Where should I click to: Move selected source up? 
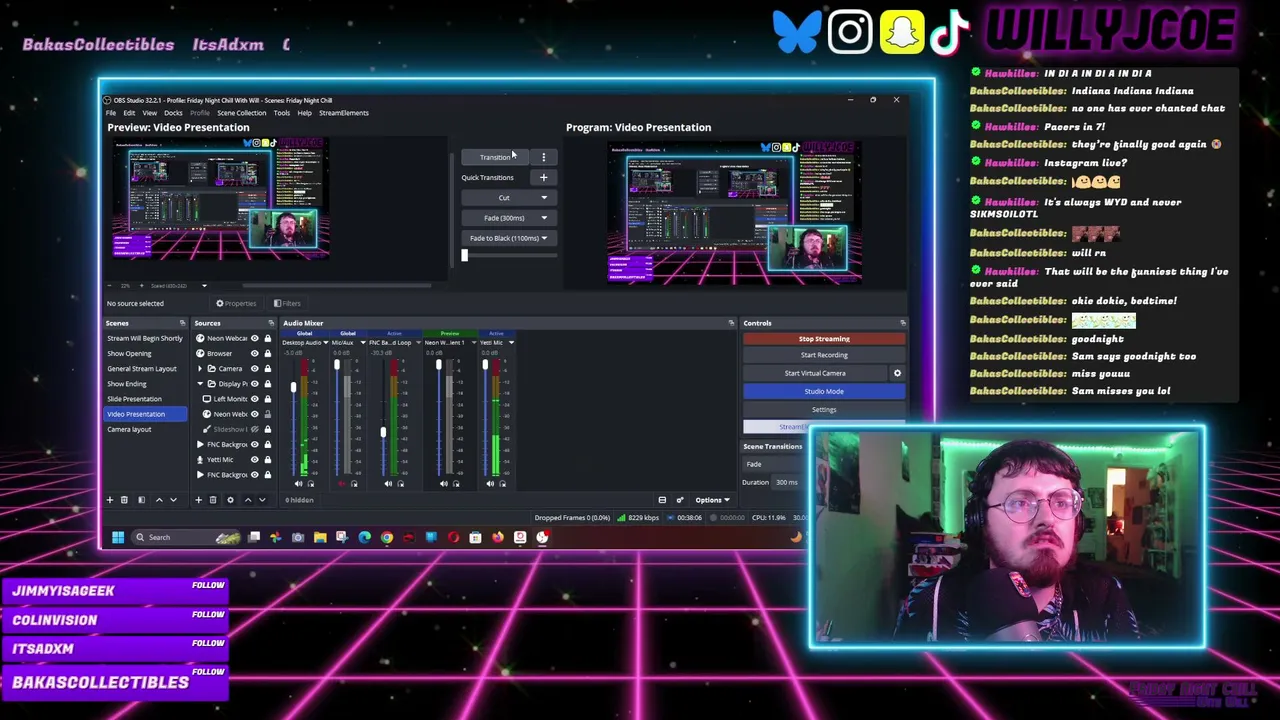247,500
